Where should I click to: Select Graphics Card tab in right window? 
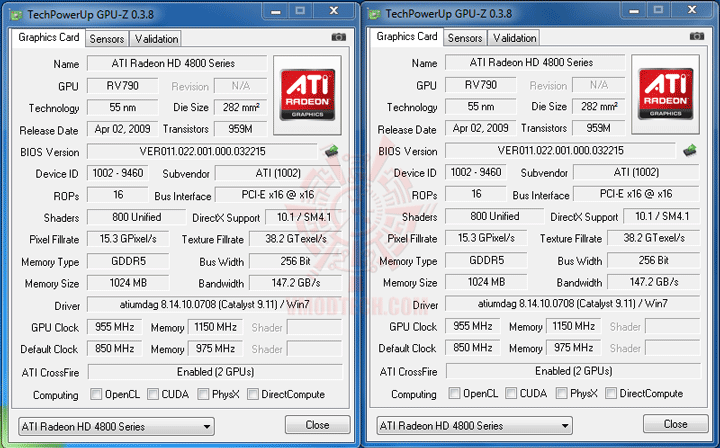[x=407, y=37]
